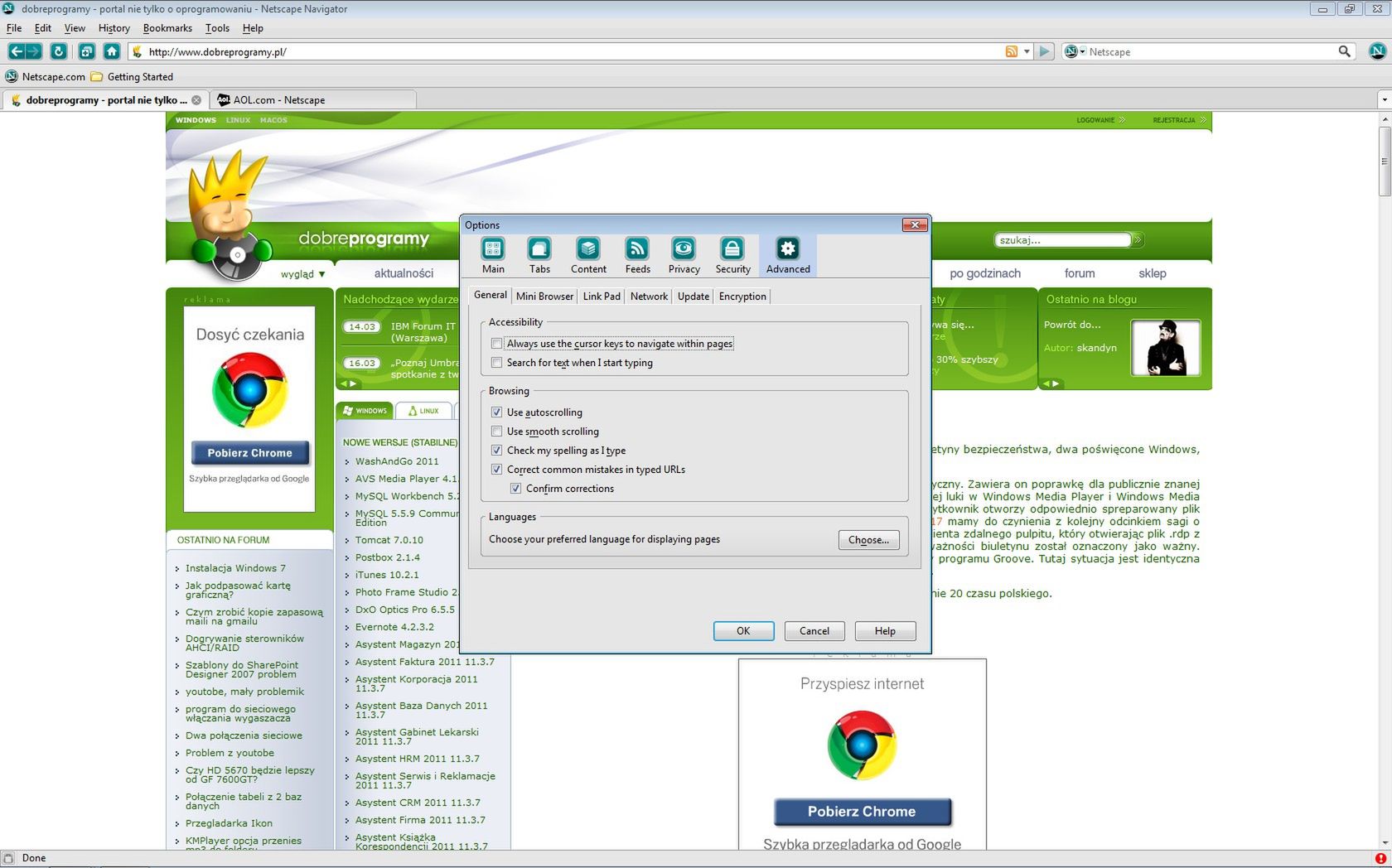This screenshot has height=868, width=1392.
Task: Click the red error icon in status bar
Action: (1380, 858)
